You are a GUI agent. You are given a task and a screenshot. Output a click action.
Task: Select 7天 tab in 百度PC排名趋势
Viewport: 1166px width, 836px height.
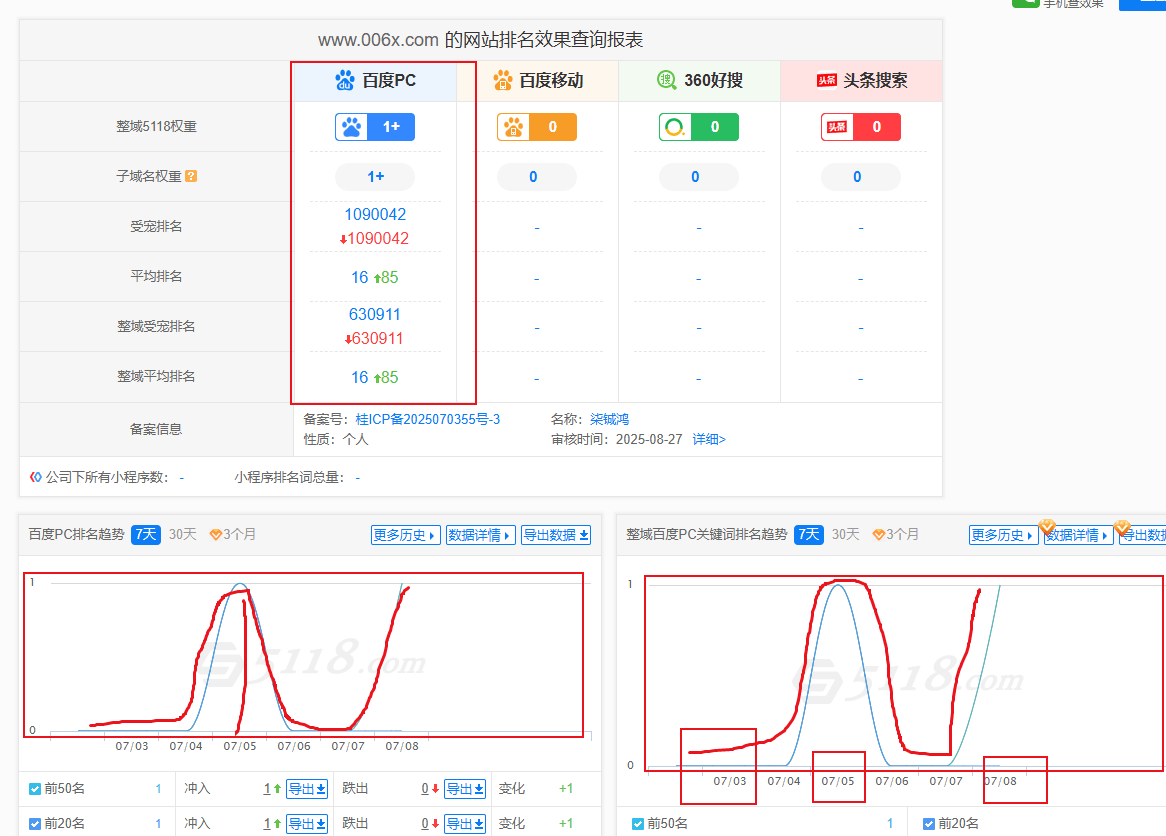pos(146,535)
